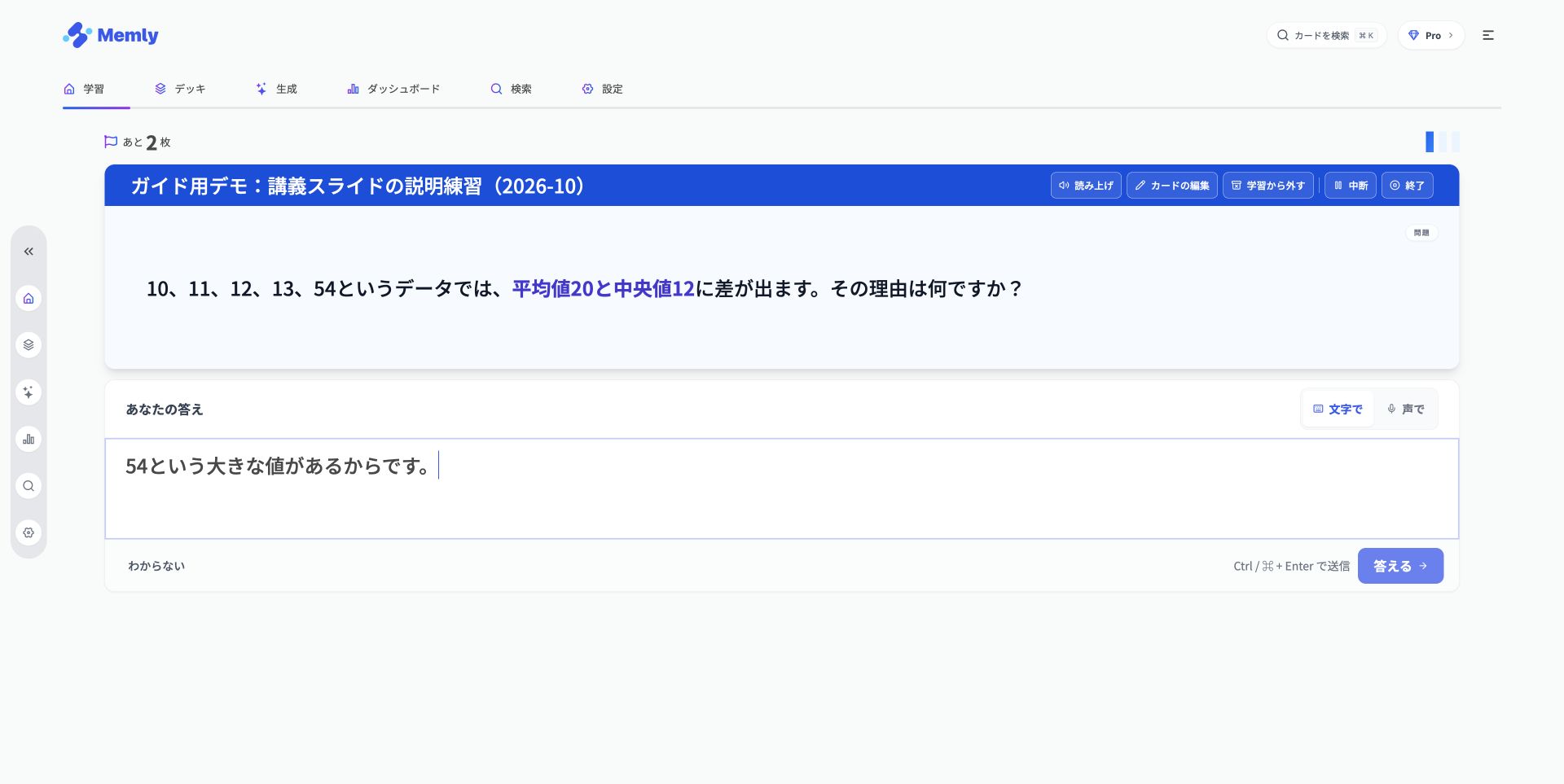Submit the answer with 答える
Viewport: 1564px width, 784px height.
(1400, 566)
